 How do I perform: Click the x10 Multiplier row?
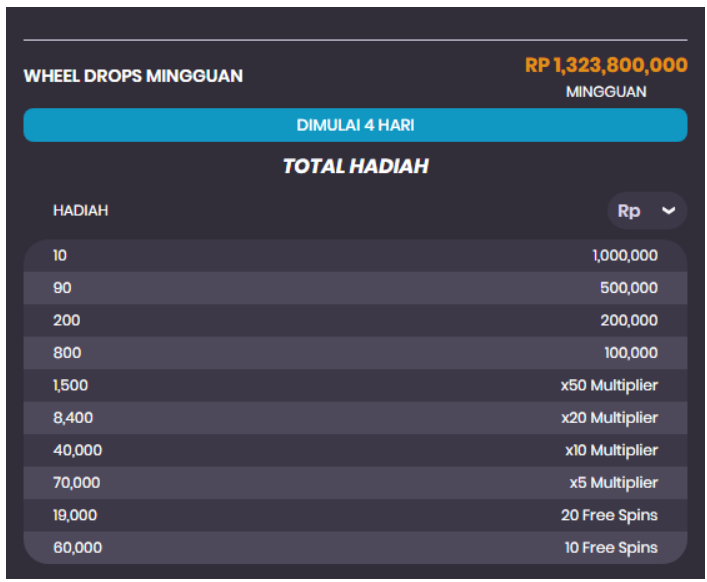(355, 451)
